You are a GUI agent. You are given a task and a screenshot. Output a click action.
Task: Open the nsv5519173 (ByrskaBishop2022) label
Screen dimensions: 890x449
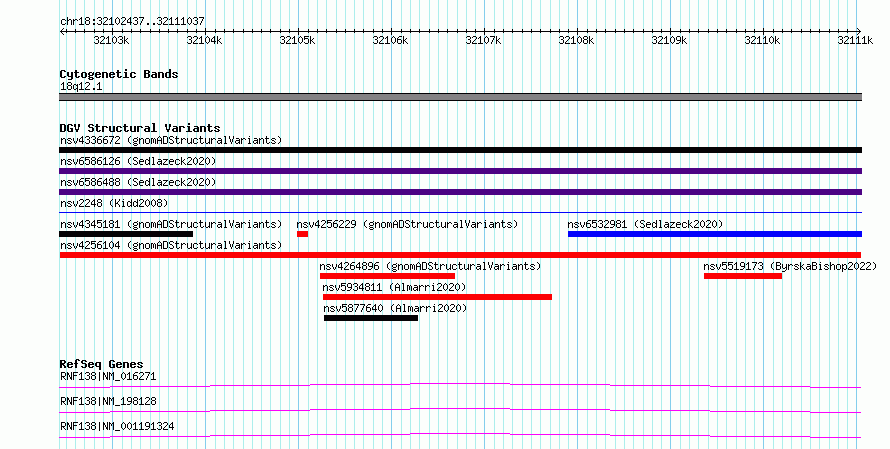[790, 266]
